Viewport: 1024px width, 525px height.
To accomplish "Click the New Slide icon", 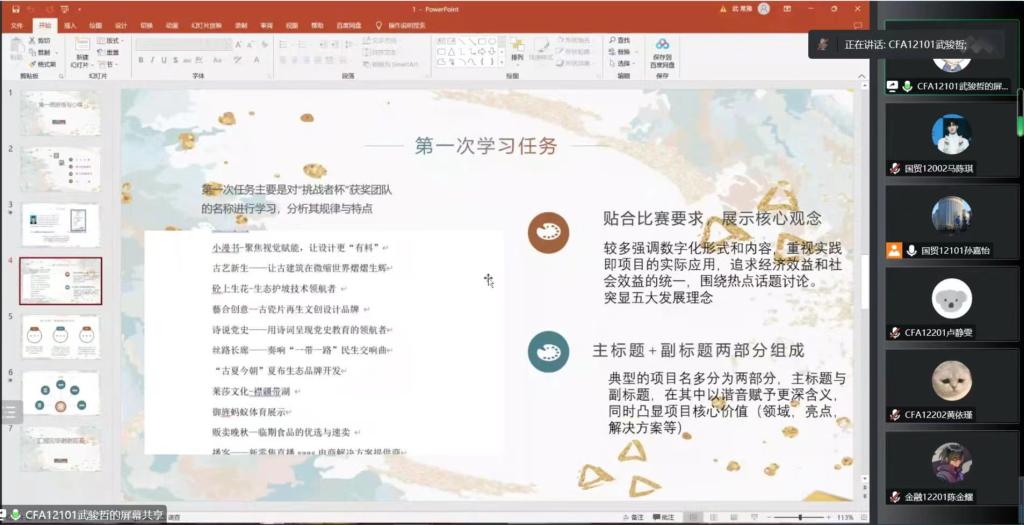I will (81, 50).
